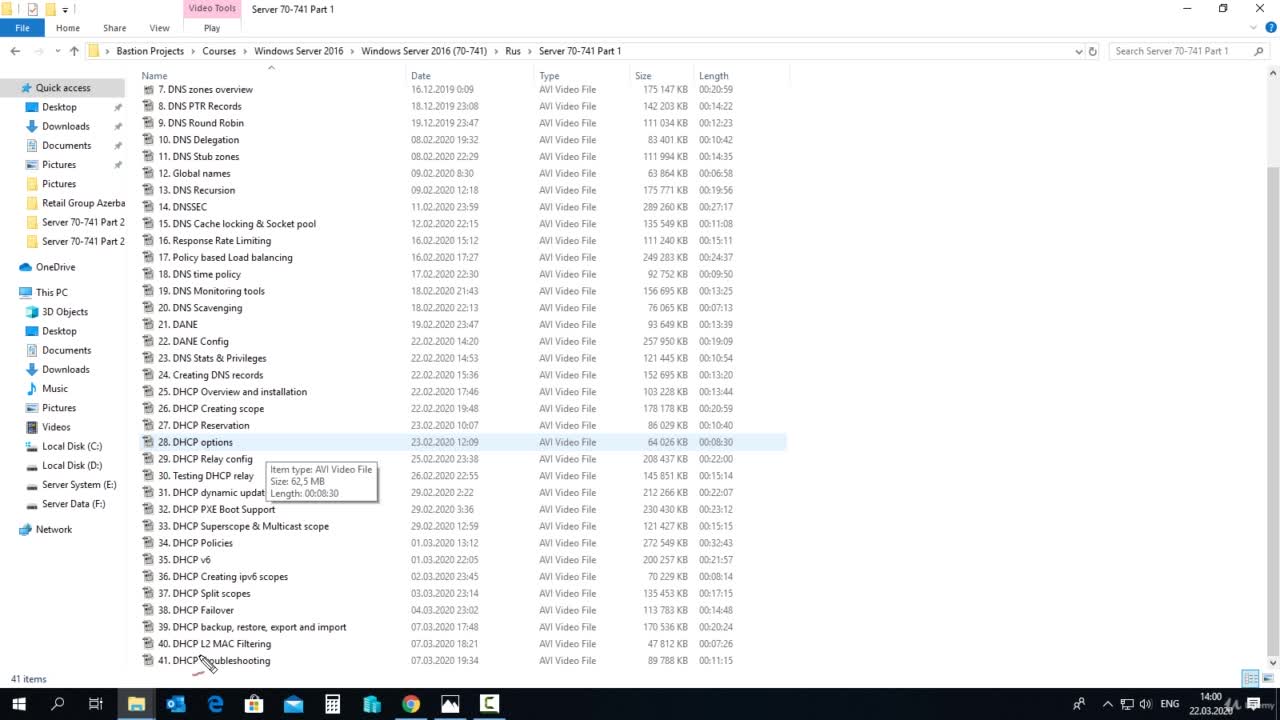Navigate to Windows Server 2016 (70-741) breadcrumb
This screenshot has height=720, width=1280.
click(424, 51)
